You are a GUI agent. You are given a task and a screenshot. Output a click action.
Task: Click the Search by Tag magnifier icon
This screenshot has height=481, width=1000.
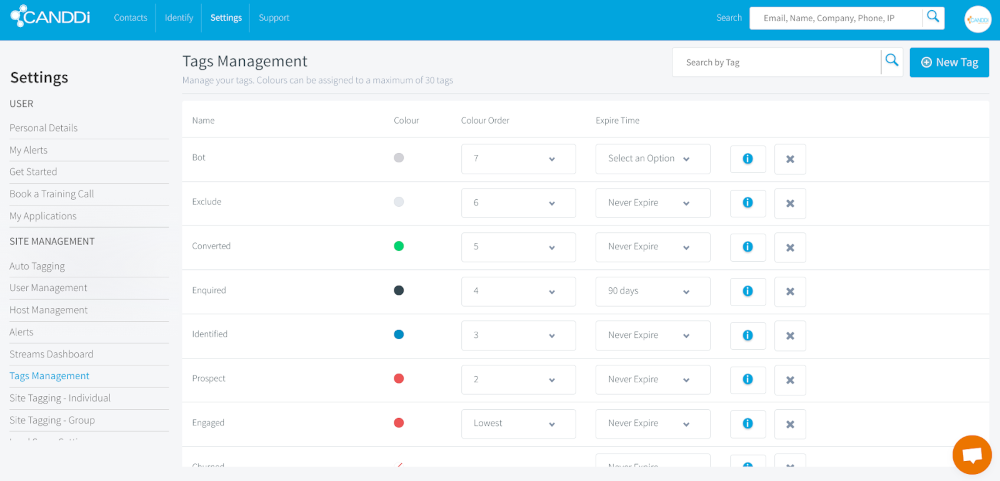click(892, 62)
